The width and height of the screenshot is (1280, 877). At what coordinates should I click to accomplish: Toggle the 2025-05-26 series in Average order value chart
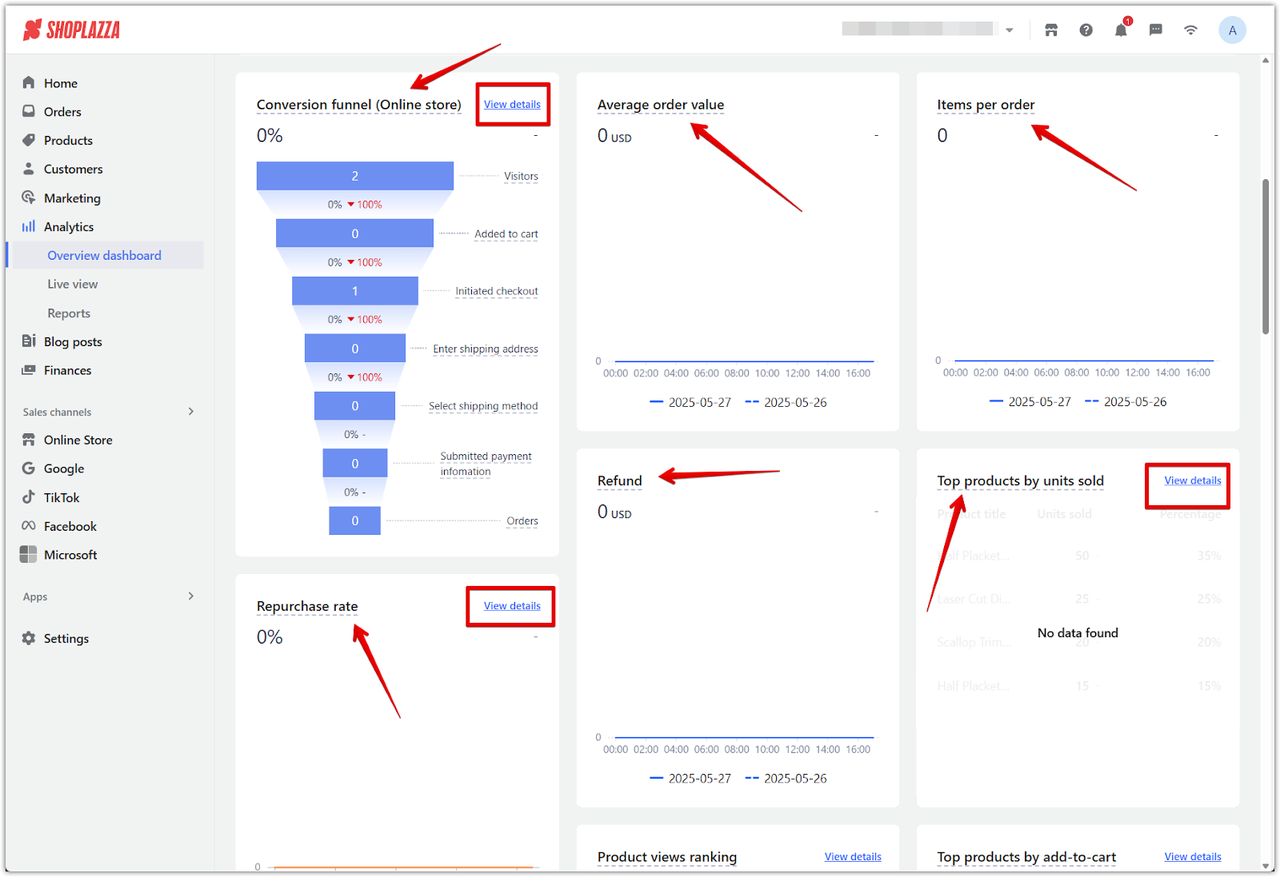pos(798,402)
